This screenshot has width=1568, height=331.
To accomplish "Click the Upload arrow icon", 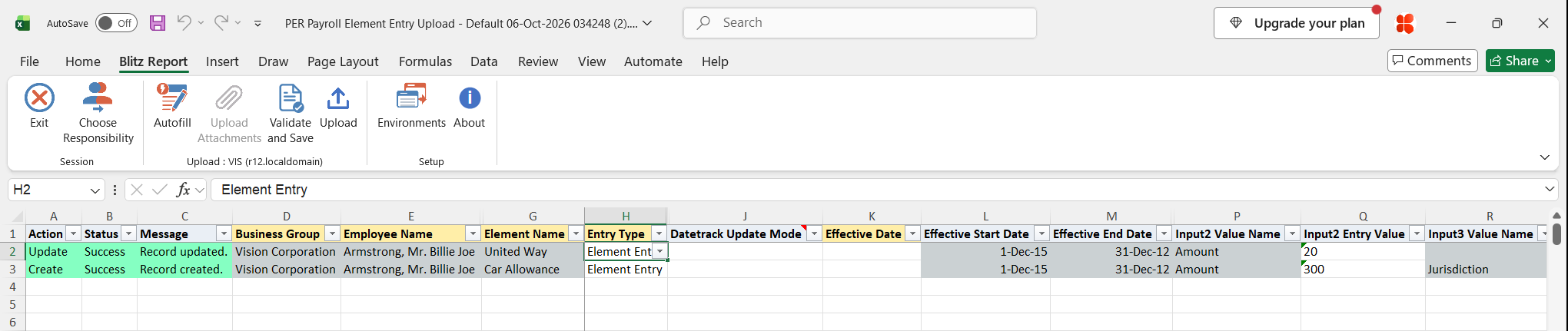I will coord(338,98).
